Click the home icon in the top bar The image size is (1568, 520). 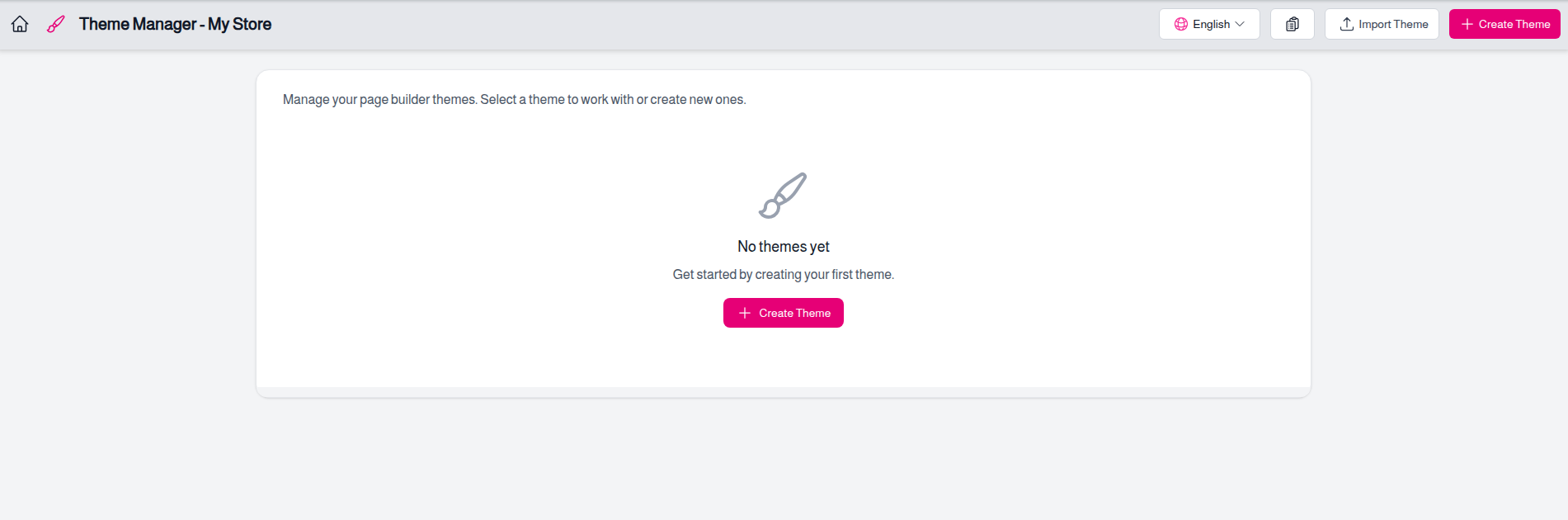click(x=19, y=24)
